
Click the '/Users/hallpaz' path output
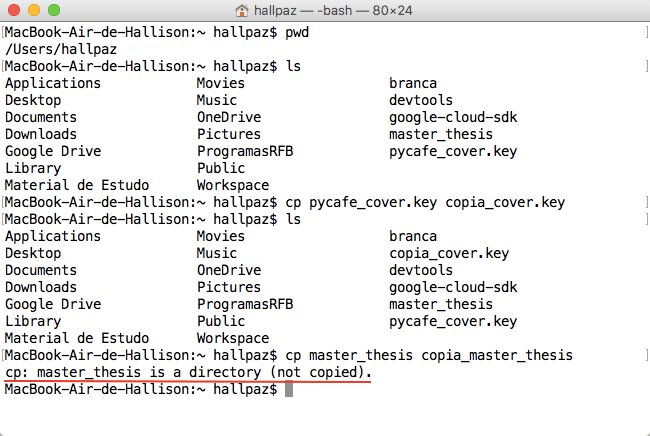61,49
